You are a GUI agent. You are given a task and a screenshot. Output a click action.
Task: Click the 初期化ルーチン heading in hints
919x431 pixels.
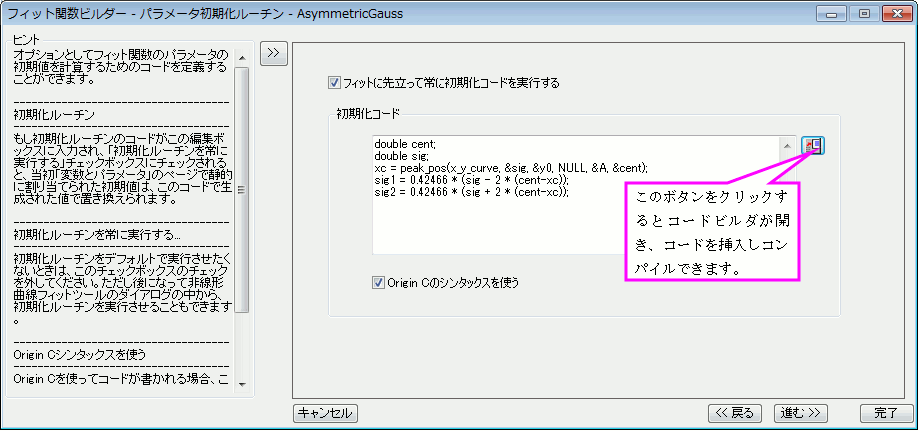(54, 113)
